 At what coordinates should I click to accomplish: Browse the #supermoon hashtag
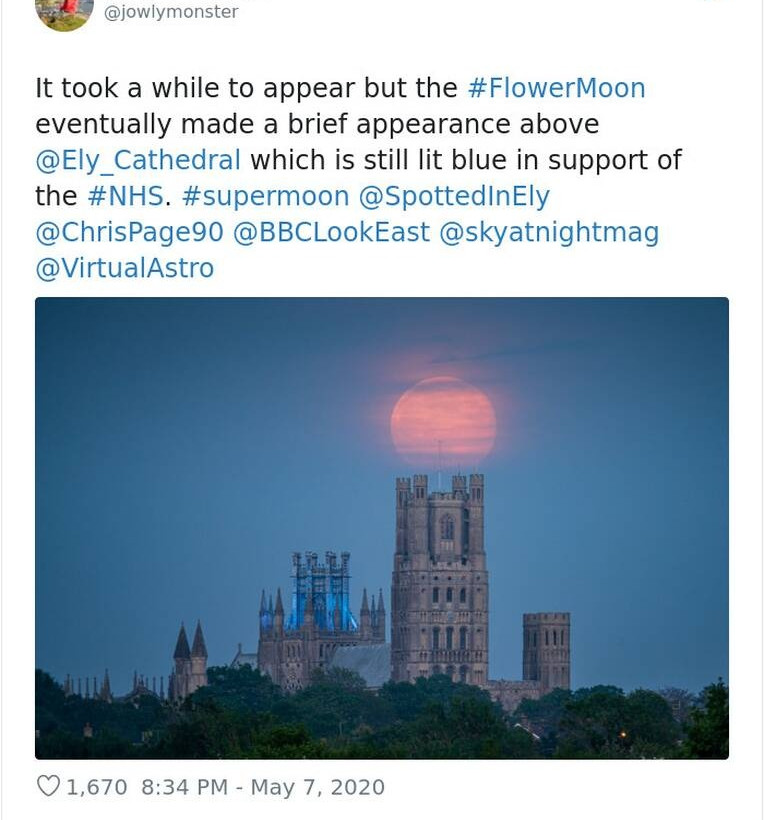click(x=265, y=196)
